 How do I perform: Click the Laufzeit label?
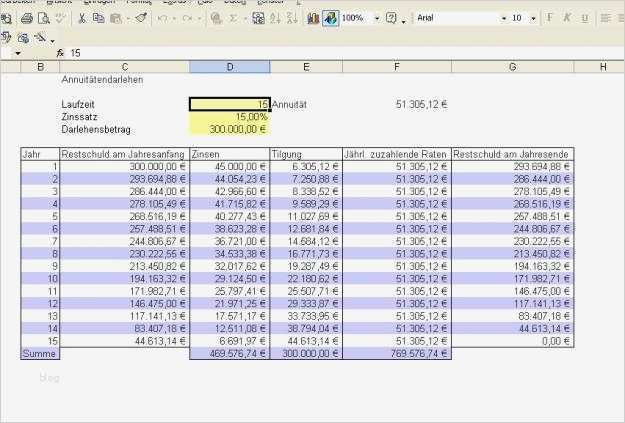tap(78, 104)
